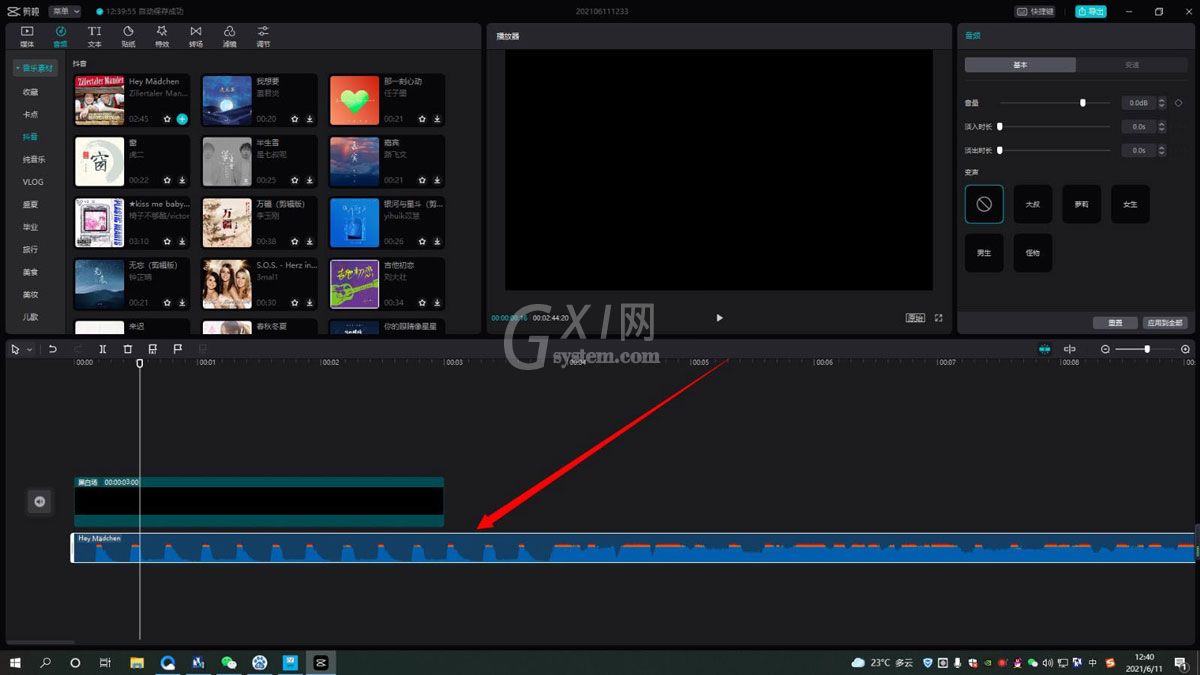Click the 原始 ratio button in player
Image resolution: width=1200 pixels, height=675 pixels.
click(x=915, y=318)
